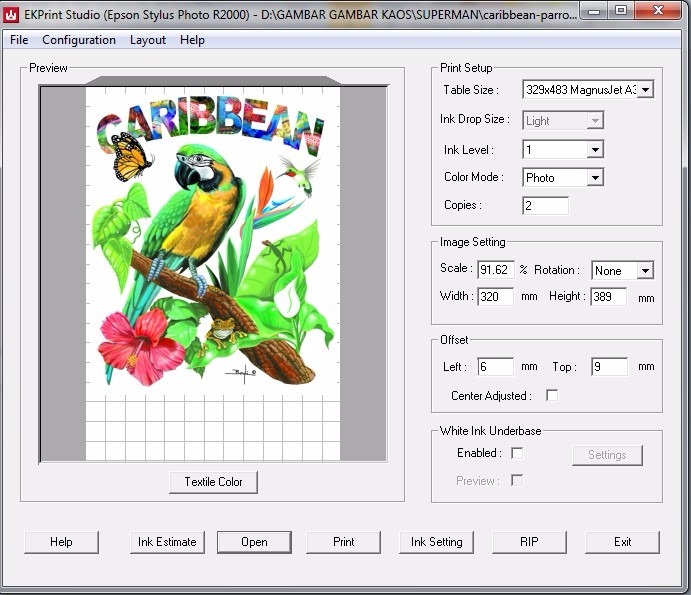Expand the Color Mode dropdown
The width and height of the screenshot is (691, 595).
[x=595, y=178]
